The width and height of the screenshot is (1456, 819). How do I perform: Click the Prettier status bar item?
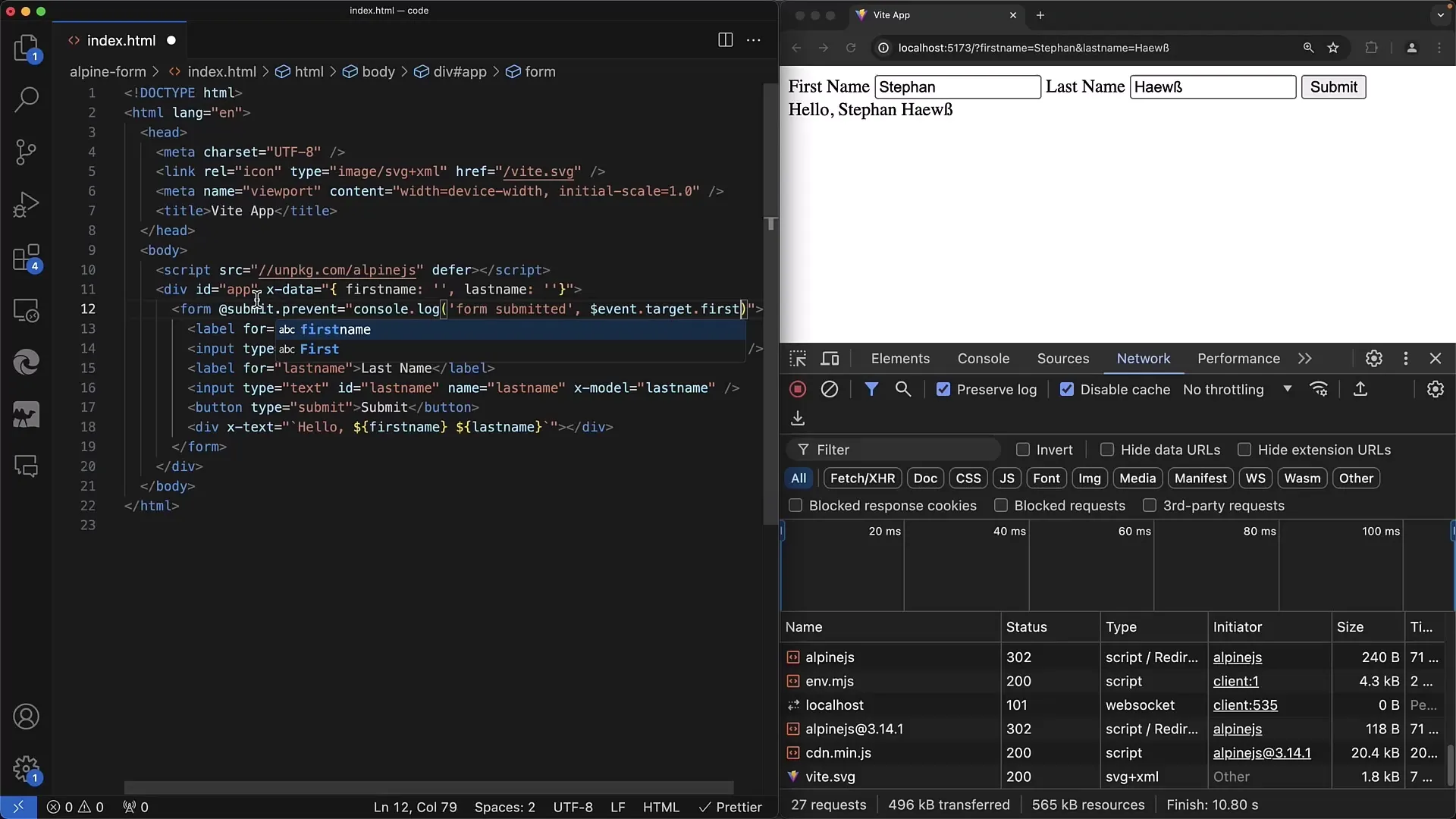tap(730, 807)
